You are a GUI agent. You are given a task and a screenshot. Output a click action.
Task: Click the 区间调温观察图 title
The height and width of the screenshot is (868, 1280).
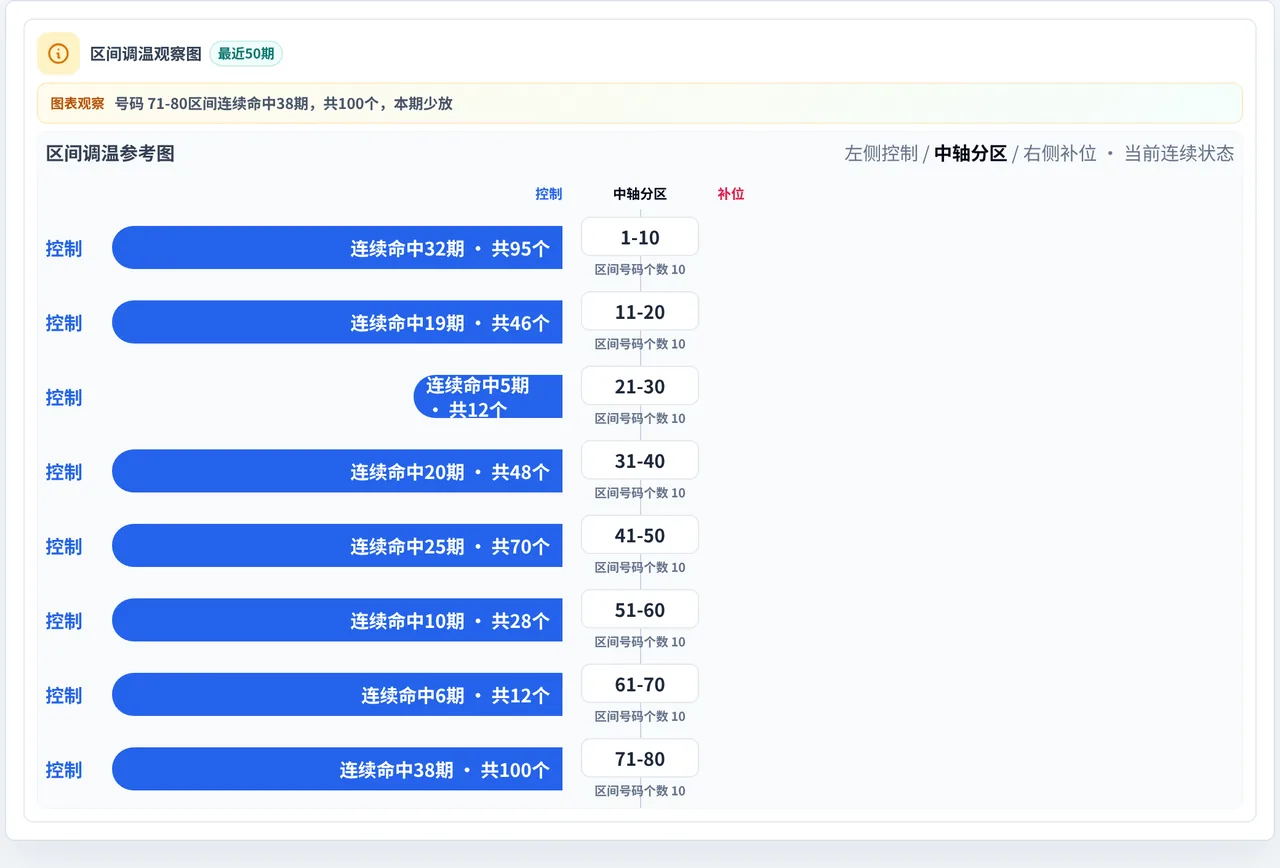click(146, 53)
